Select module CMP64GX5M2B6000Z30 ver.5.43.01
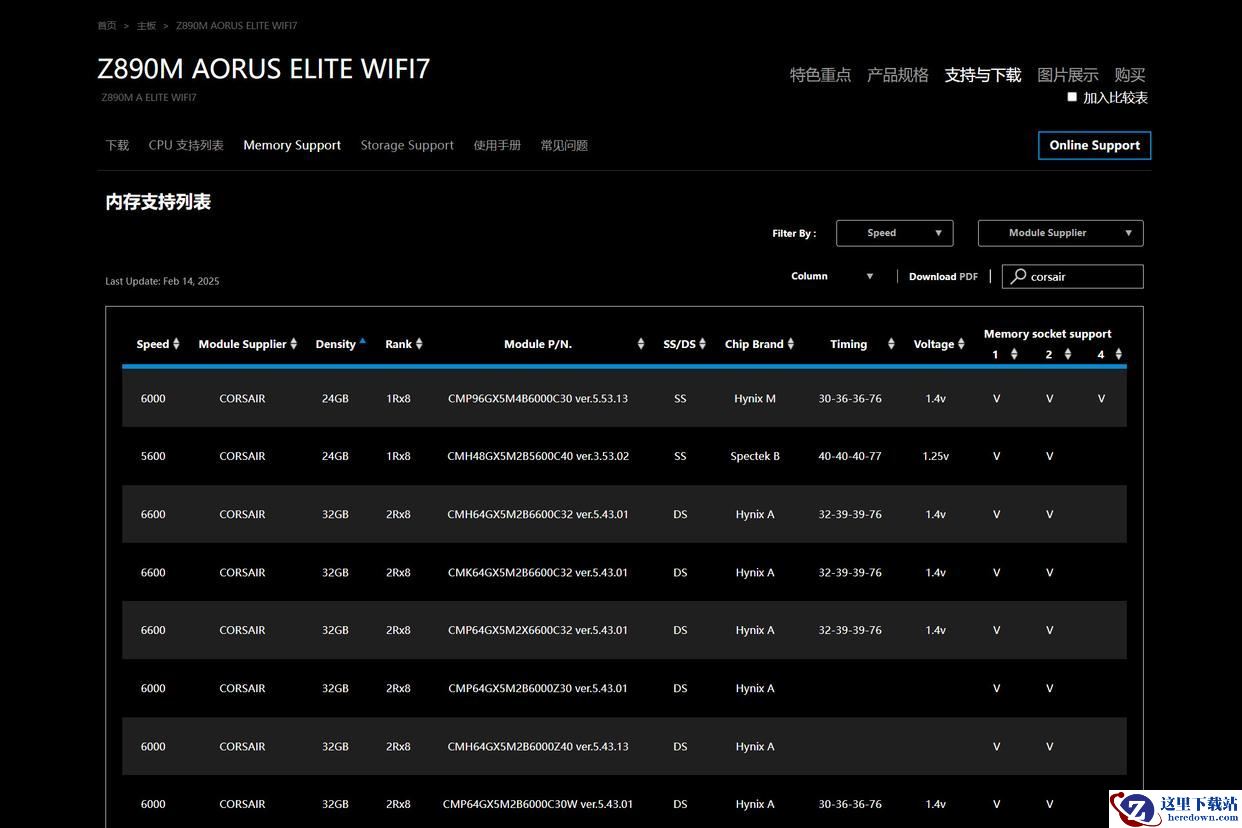 click(538, 688)
